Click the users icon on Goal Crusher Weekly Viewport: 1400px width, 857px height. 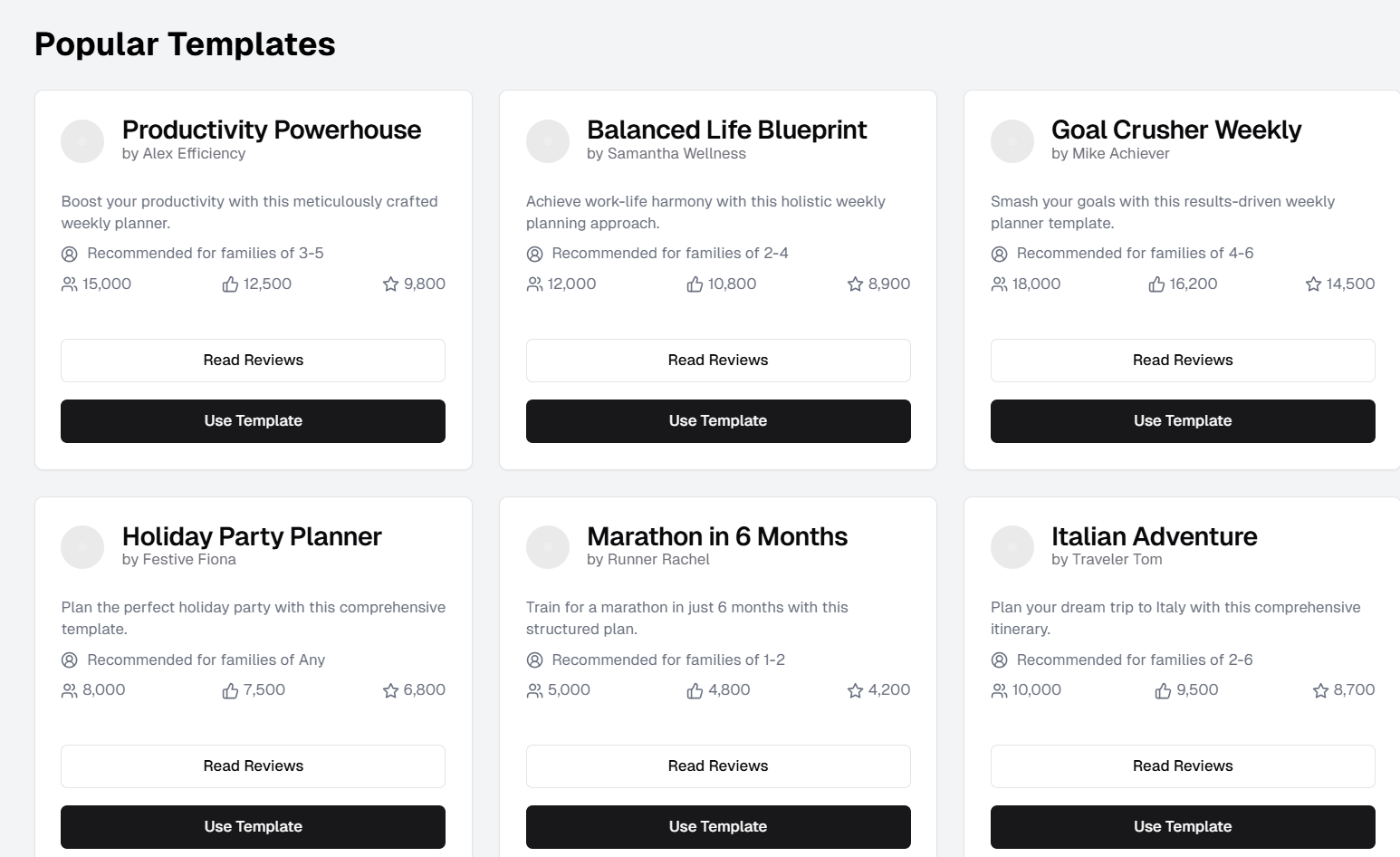(999, 284)
